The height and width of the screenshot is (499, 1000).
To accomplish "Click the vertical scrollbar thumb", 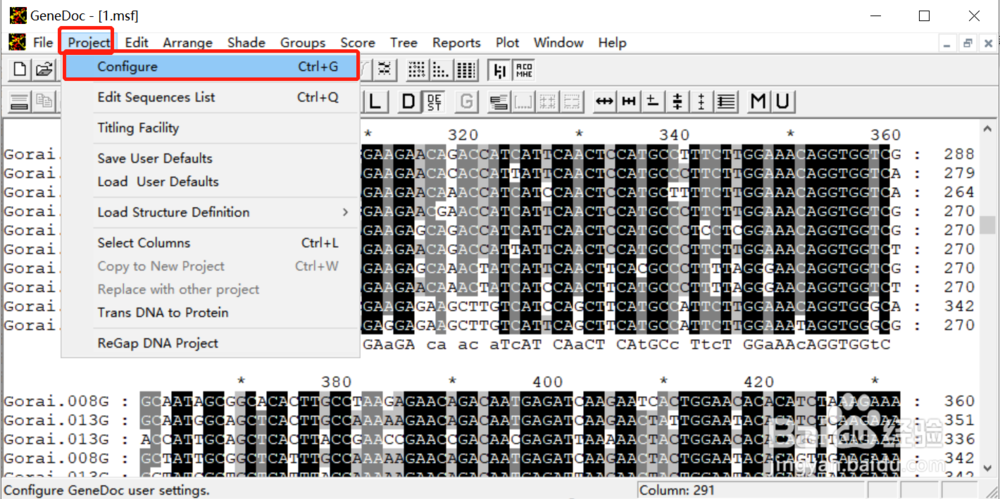I will (988, 225).
